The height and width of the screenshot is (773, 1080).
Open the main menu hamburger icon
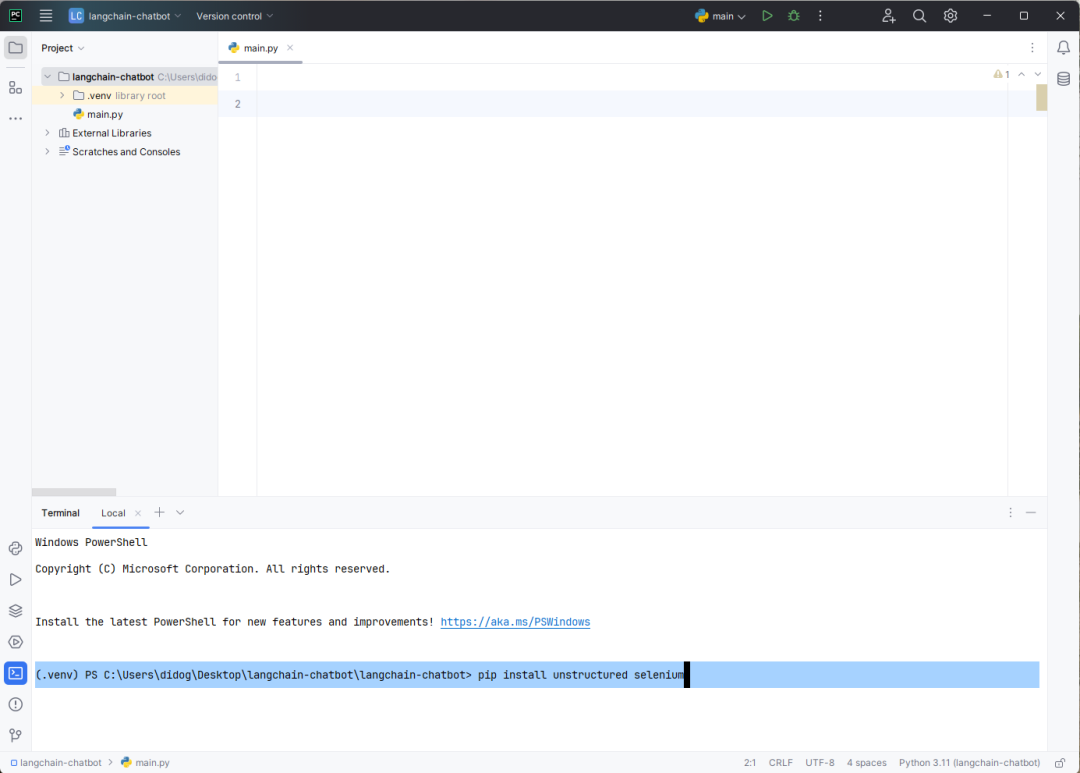[45, 16]
